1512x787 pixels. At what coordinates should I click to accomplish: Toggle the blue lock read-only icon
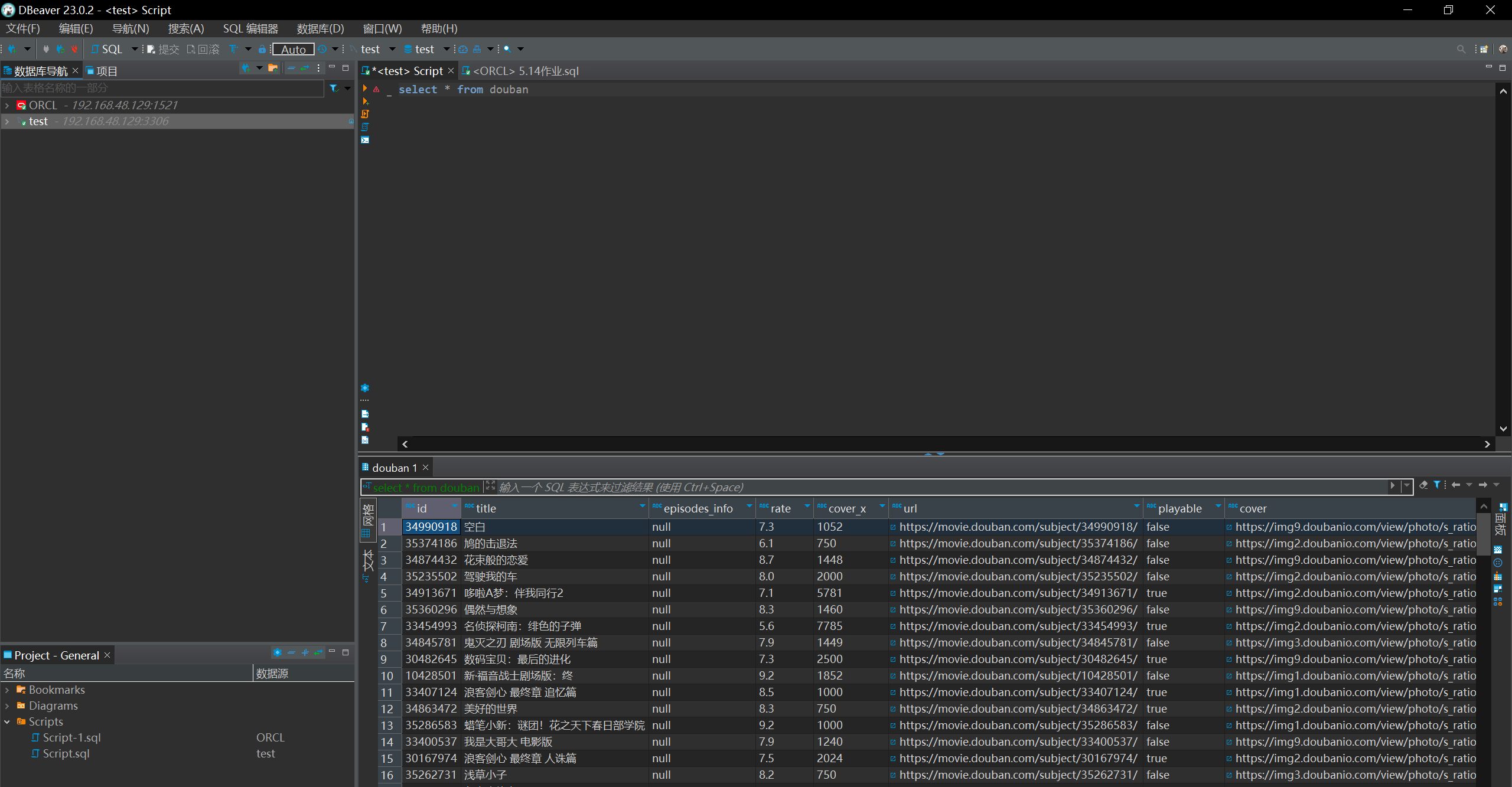click(262, 49)
